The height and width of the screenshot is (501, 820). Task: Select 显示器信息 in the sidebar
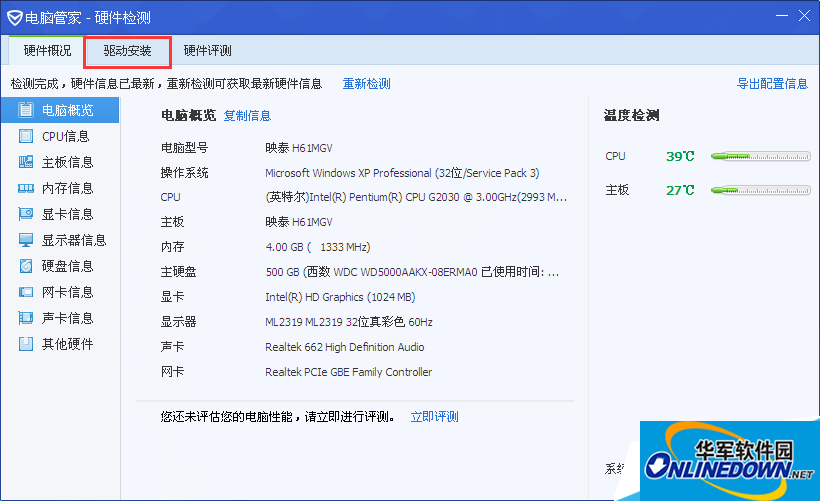(60, 240)
